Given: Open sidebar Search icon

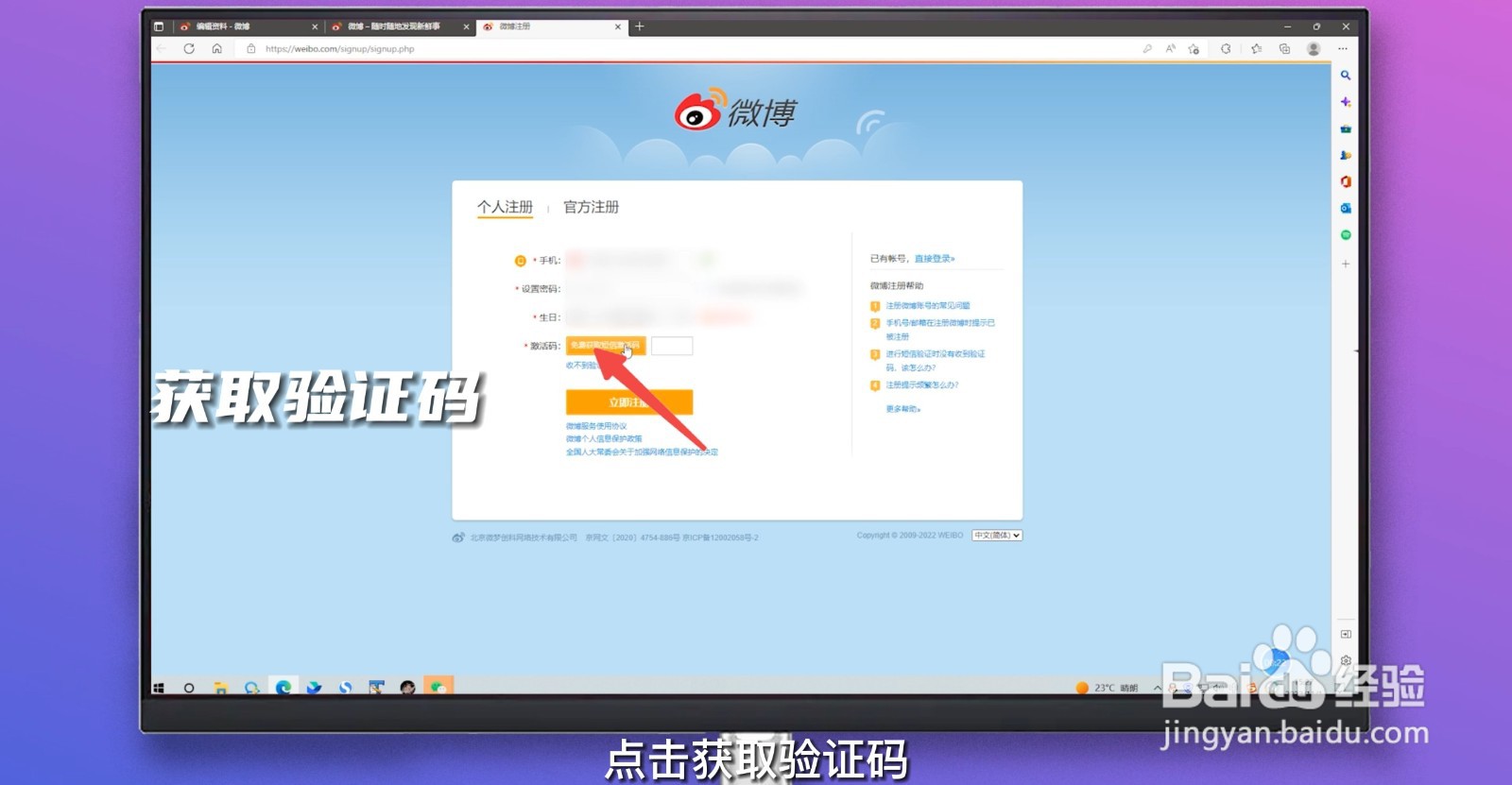Looking at the screenshot, I should pos(1346,75).
